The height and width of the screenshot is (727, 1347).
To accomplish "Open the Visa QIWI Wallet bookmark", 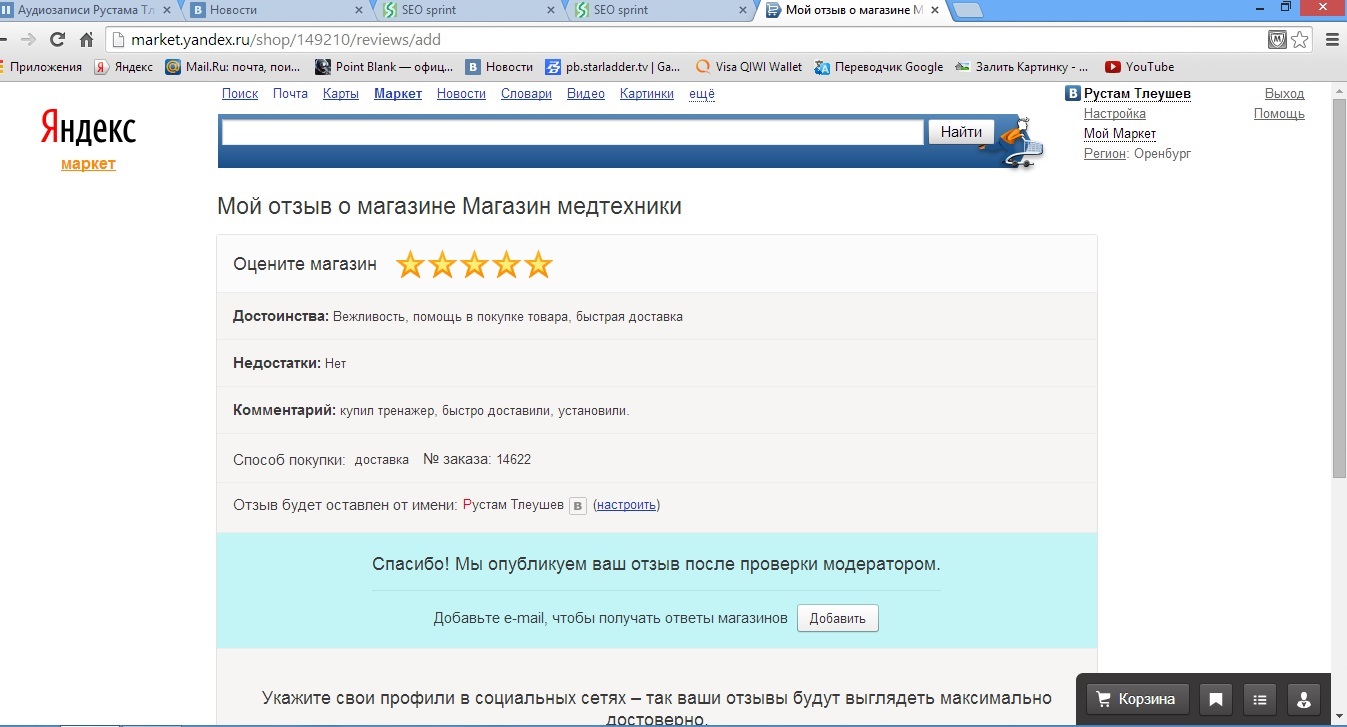I will tap(749, 67).
